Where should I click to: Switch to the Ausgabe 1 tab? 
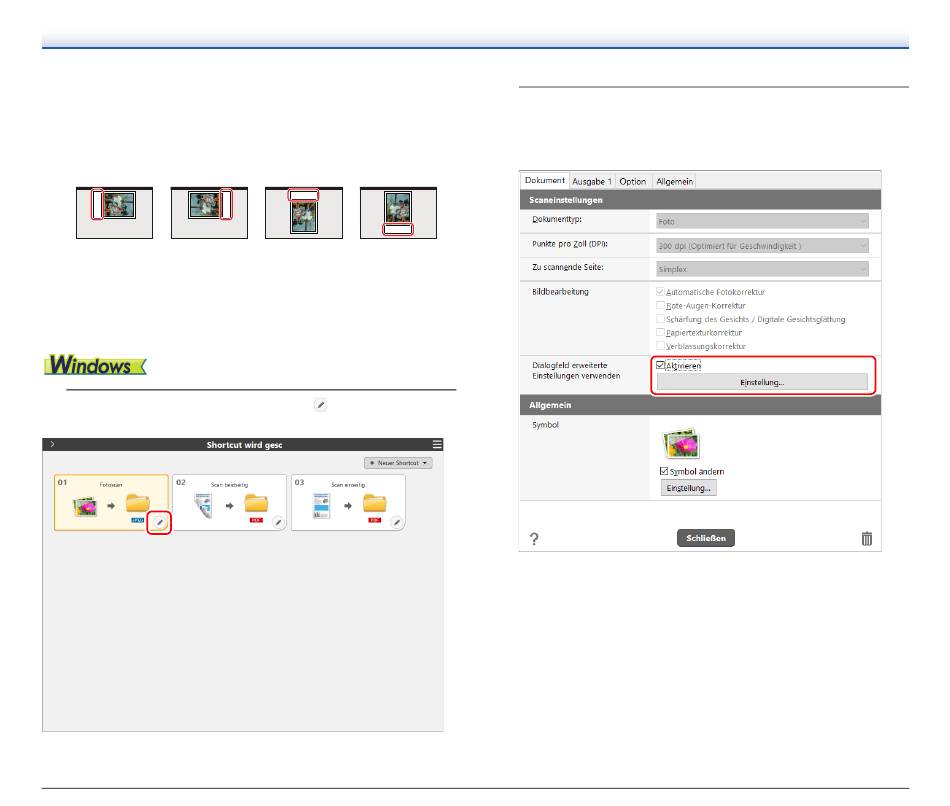click(x=592, y=181)
